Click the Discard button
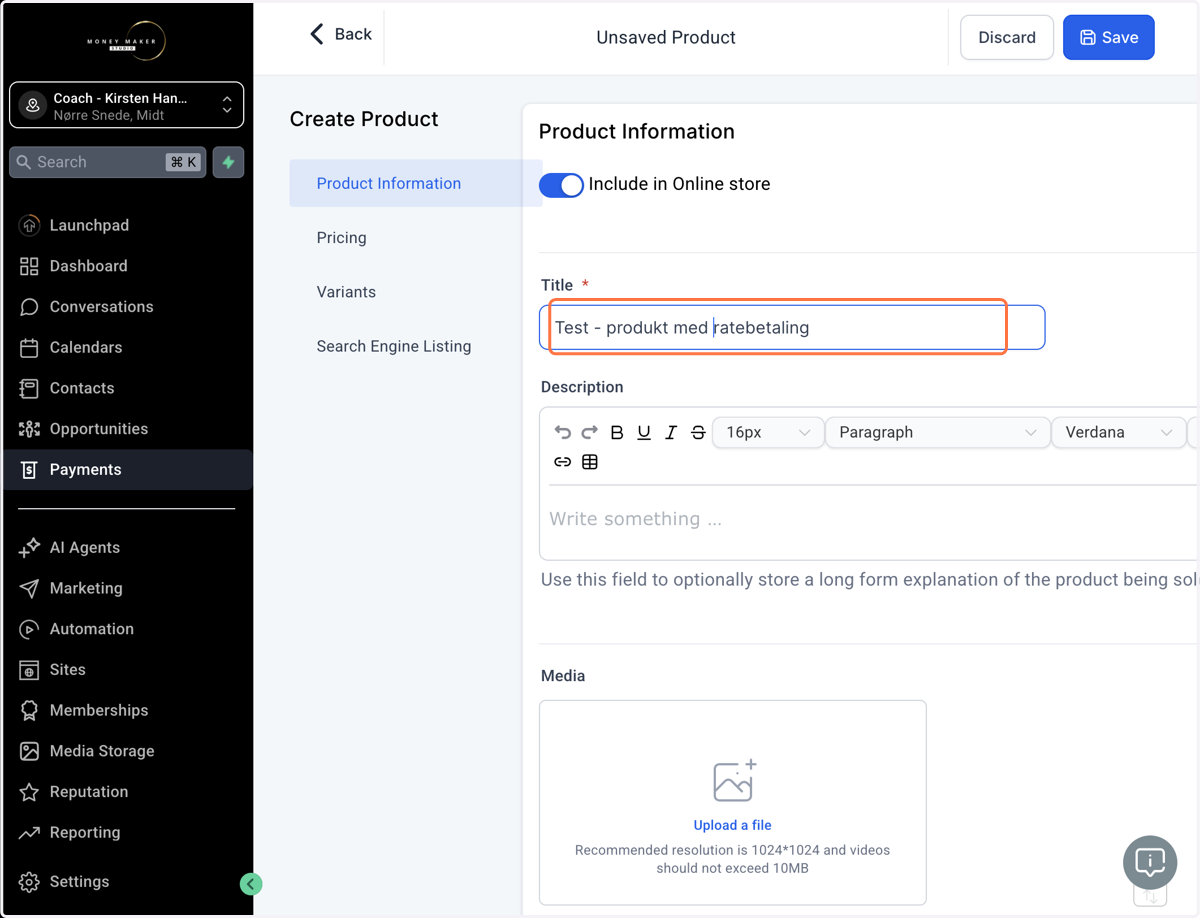The image size is (1200, 918). tap(1007, 37)
